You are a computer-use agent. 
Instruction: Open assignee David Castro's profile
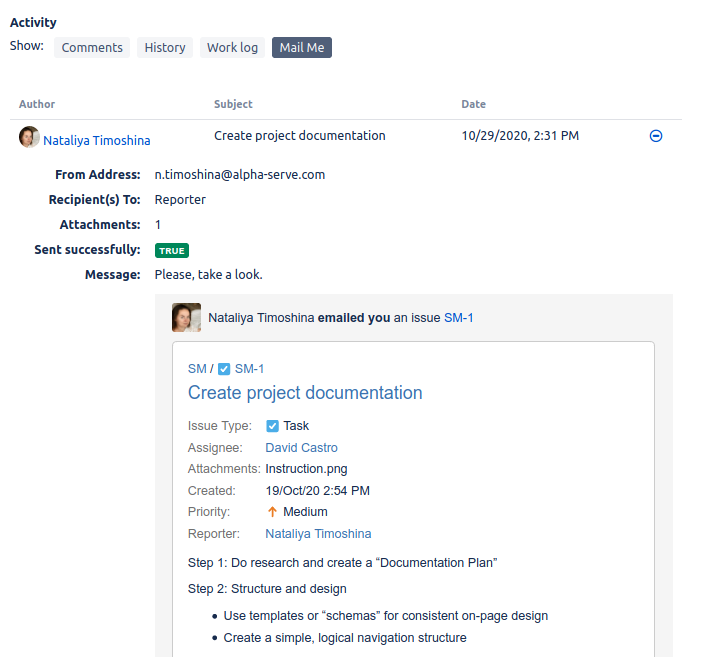pos(301,448)
